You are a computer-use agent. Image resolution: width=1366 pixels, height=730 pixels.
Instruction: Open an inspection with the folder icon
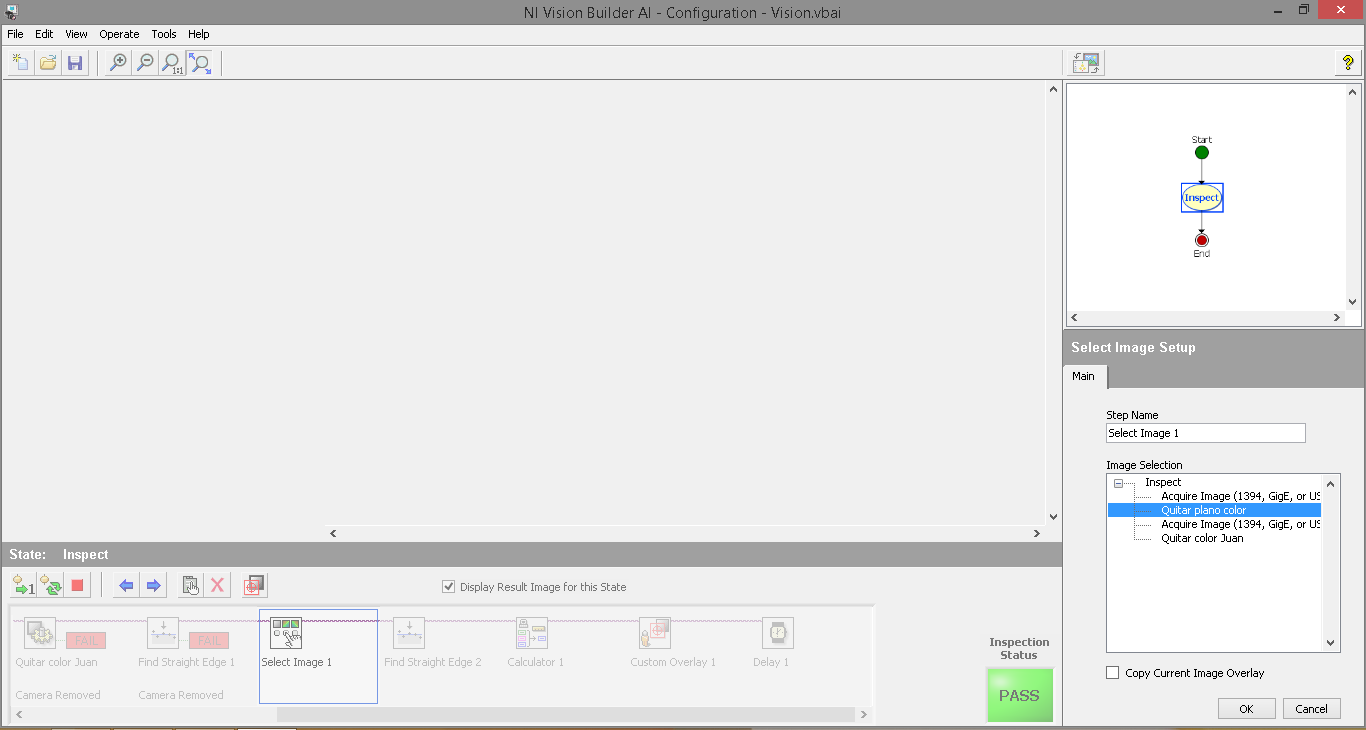pos(47,63)
